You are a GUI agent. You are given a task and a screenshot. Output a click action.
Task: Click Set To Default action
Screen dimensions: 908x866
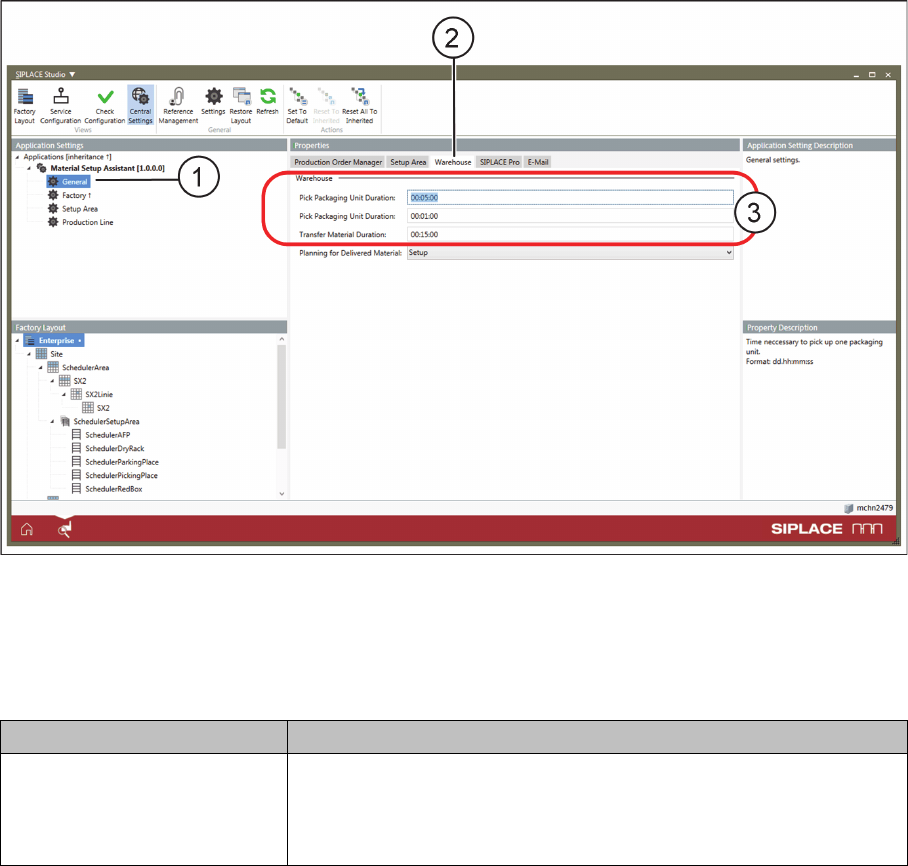click(297, 106)
